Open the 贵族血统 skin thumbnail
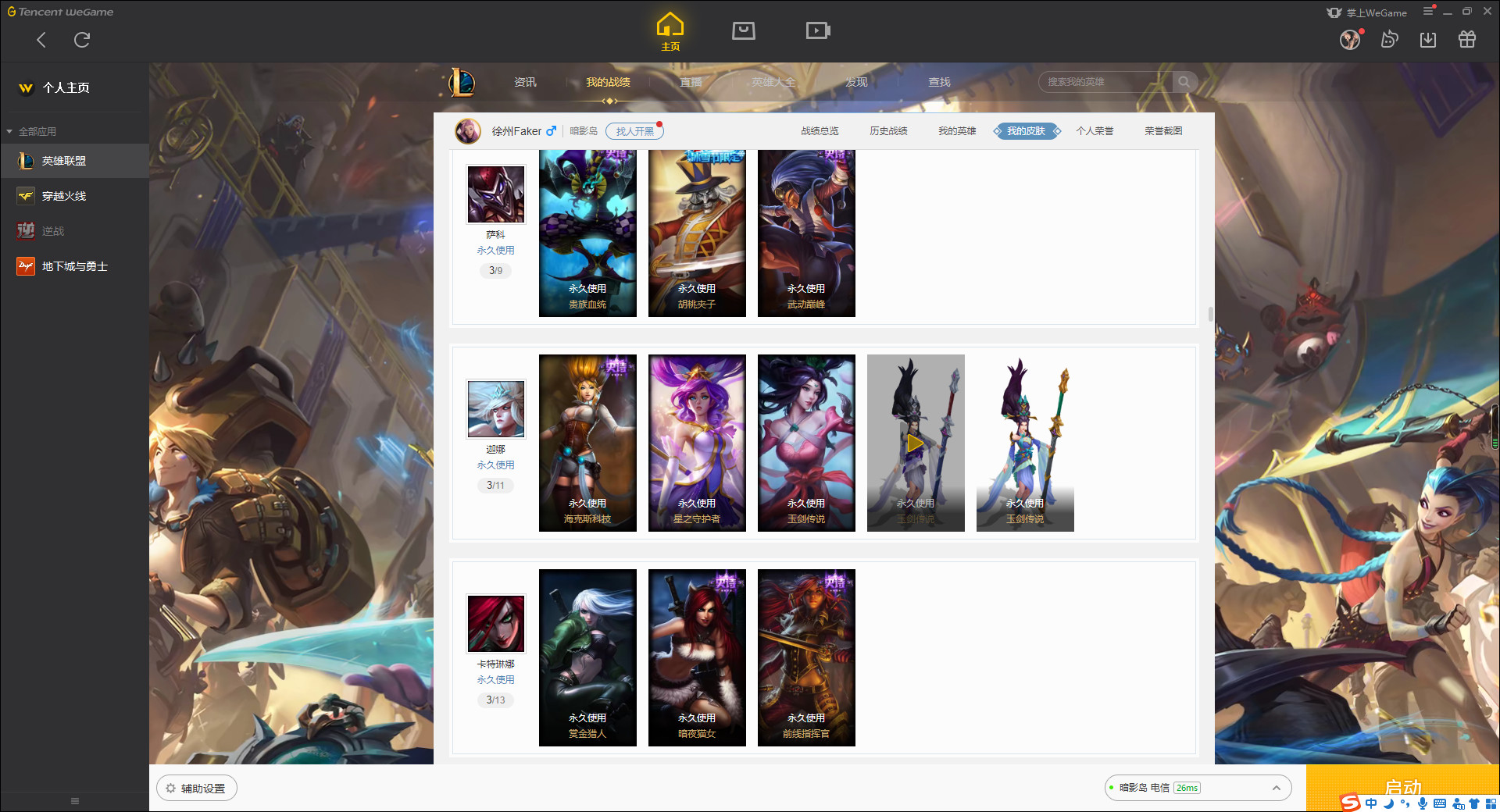This screenshot has height=812, width=1500. pos(587,233)
